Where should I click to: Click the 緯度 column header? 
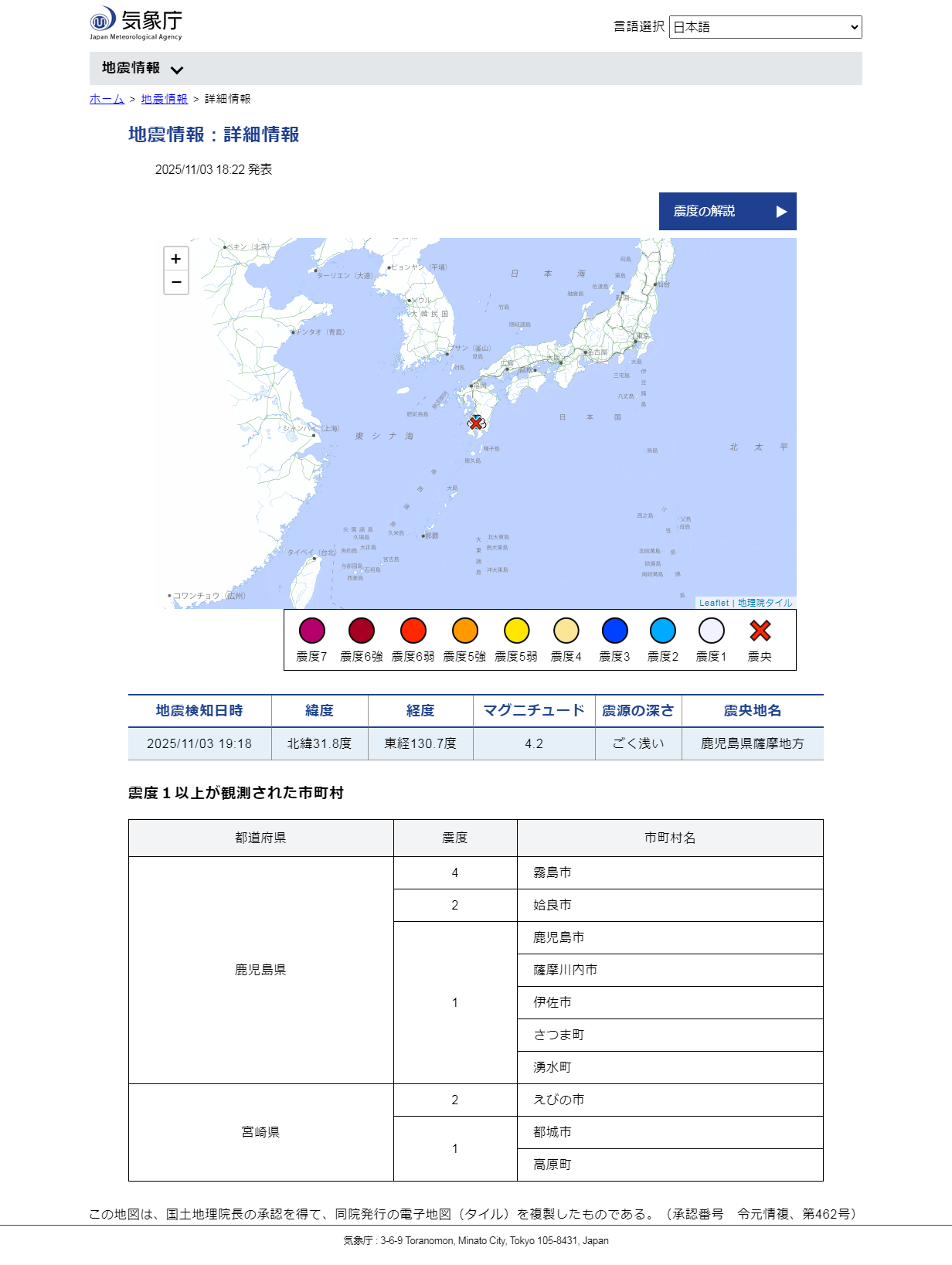pyautogui.click(x=320, y=711)
